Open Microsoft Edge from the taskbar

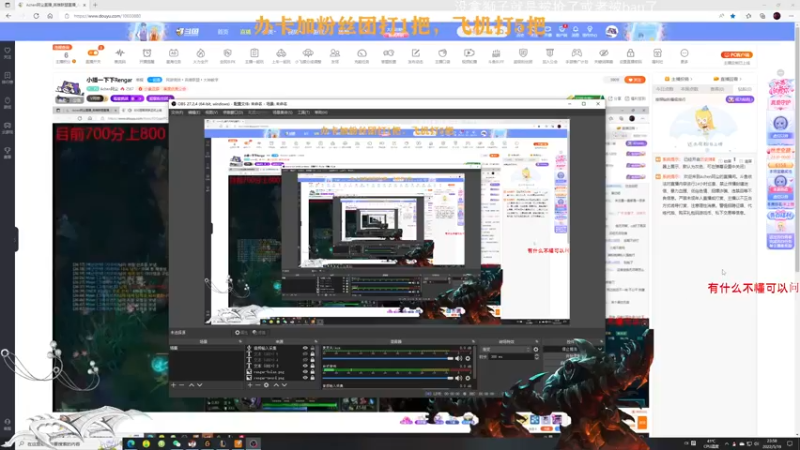point(131,443)
